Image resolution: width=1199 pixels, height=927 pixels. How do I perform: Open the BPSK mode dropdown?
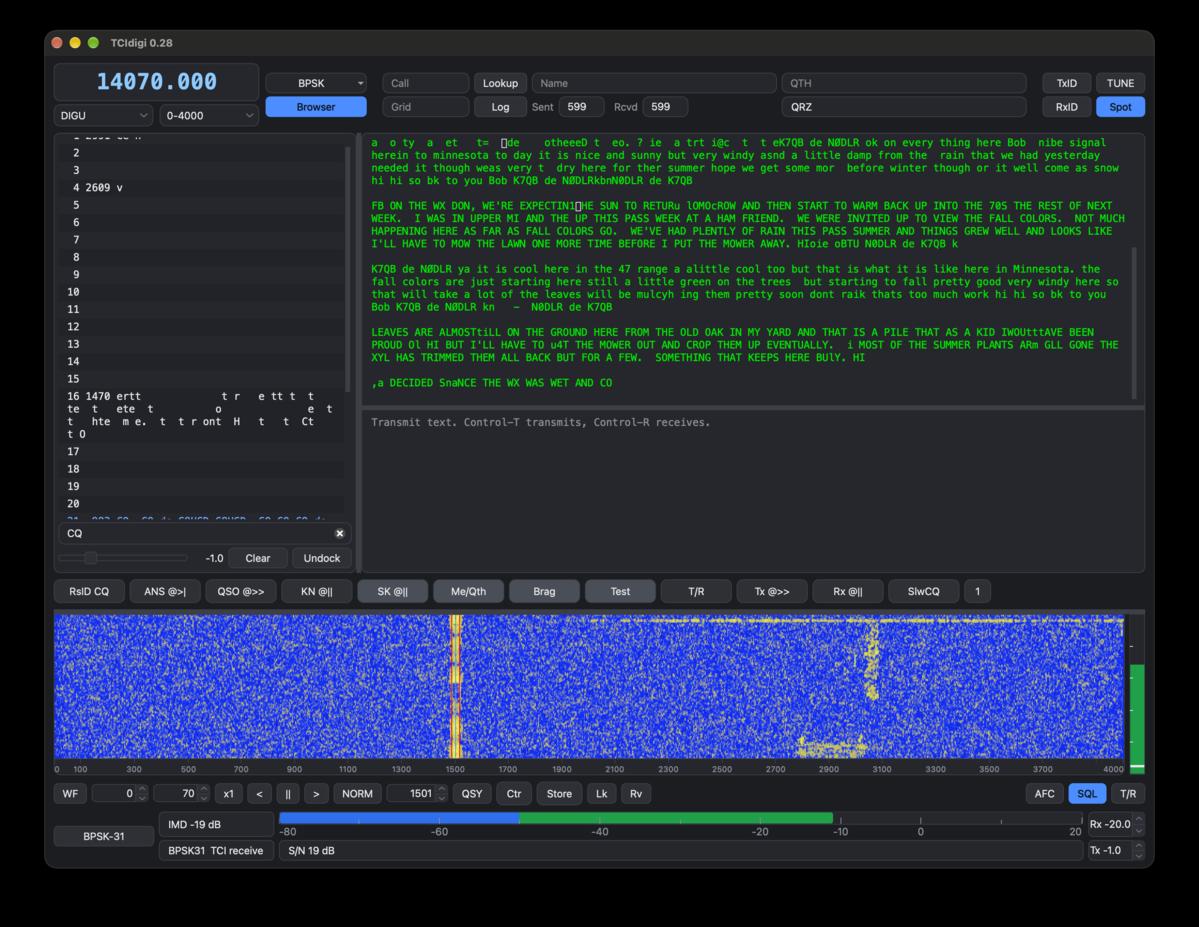click(316, 83)
